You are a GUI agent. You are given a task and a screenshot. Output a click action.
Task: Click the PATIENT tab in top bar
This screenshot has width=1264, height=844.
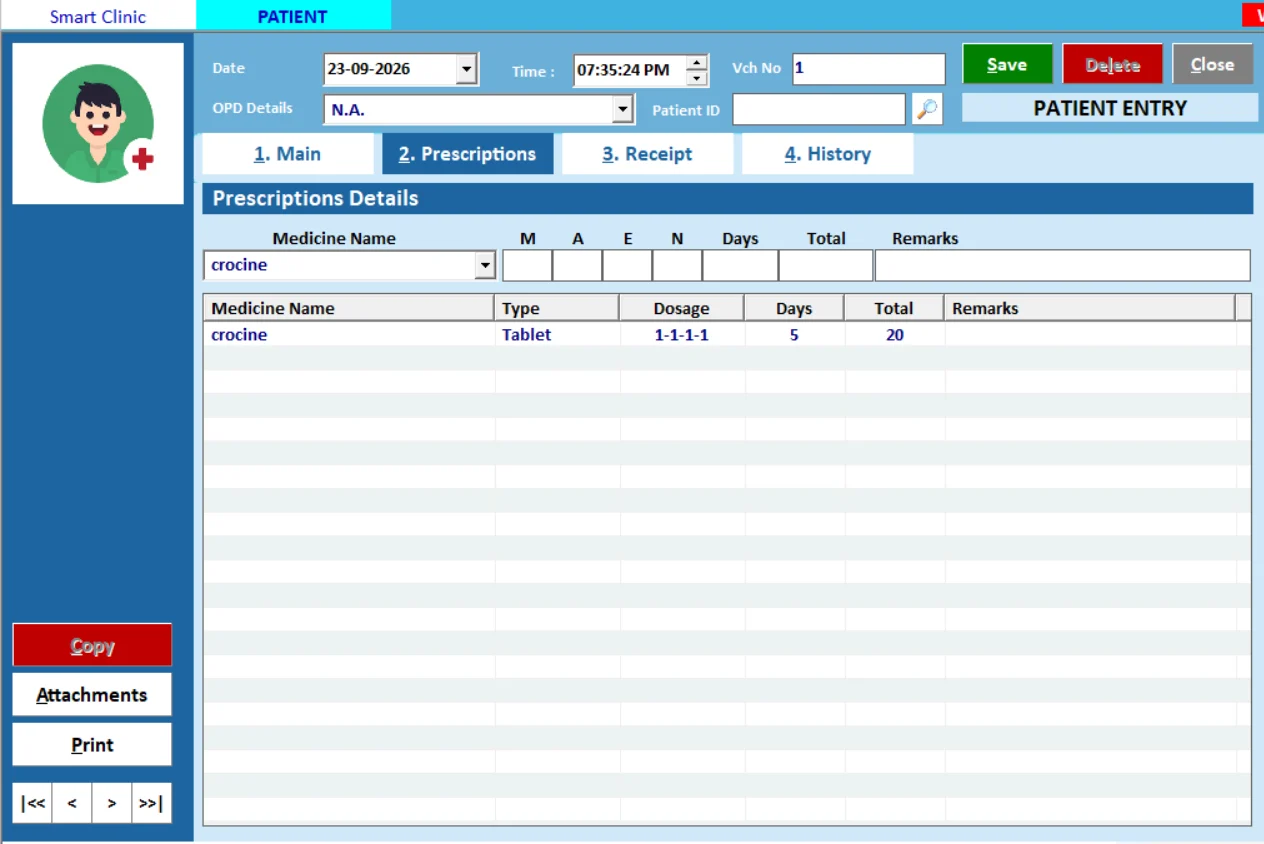pyautogui.click(x=293, y=16)
